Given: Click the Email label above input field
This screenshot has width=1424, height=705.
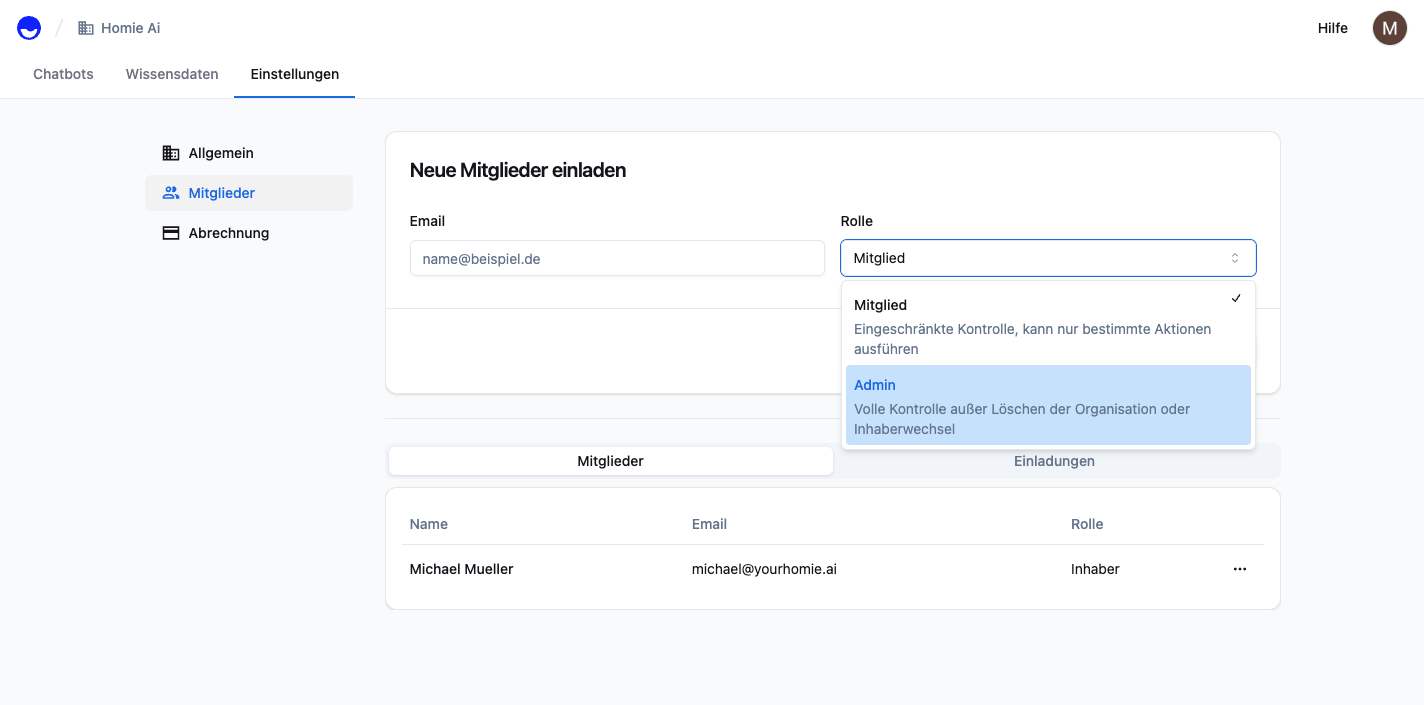Looking at the screenshot, I should click(x=427, y=221).
